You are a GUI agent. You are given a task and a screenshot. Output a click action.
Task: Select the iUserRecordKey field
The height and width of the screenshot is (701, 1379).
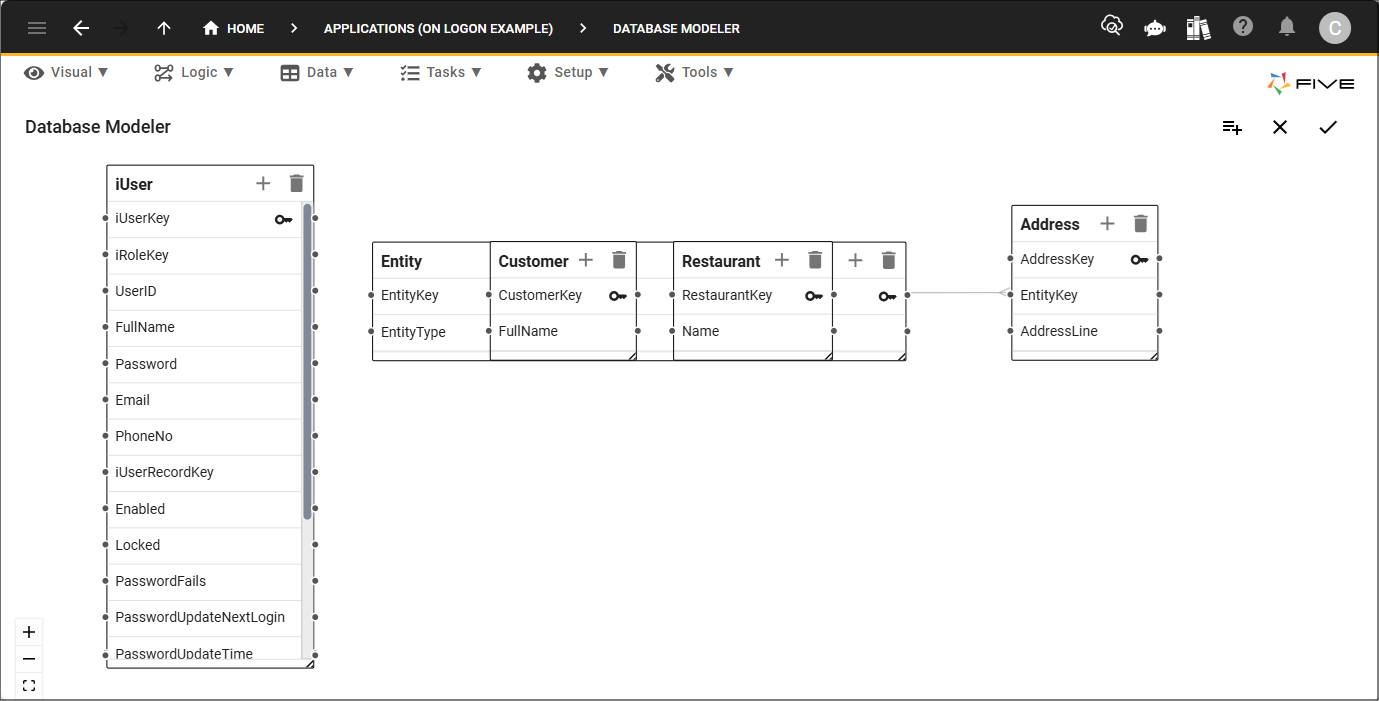coord(204,472)
